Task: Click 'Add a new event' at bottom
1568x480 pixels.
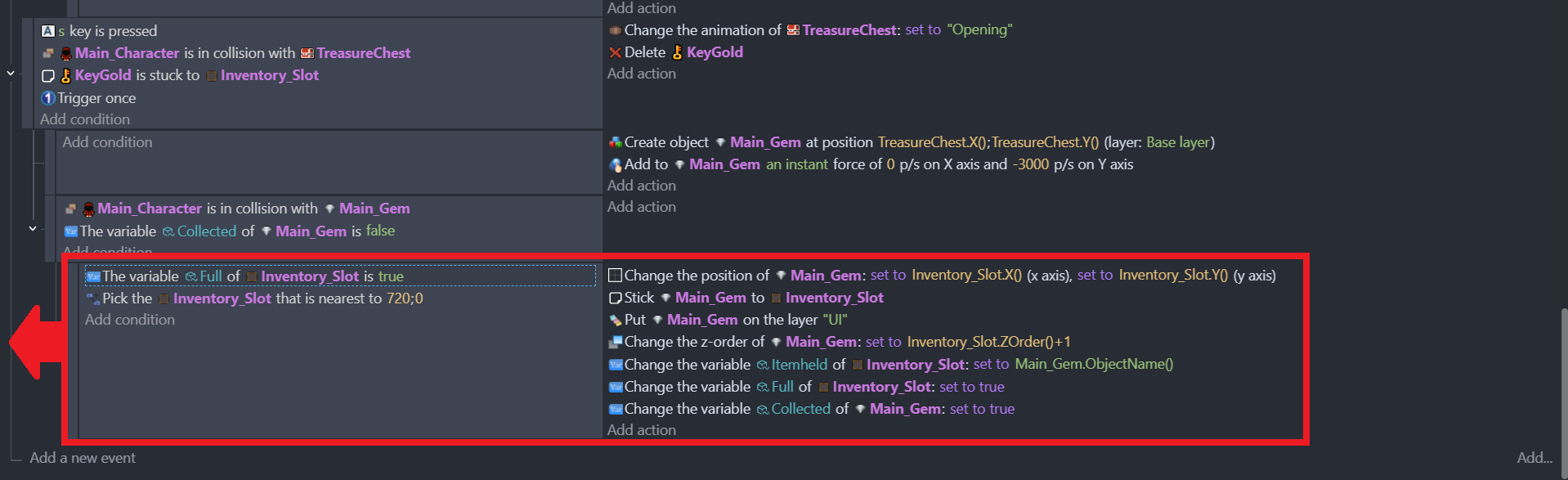Action: coord(83,458)
